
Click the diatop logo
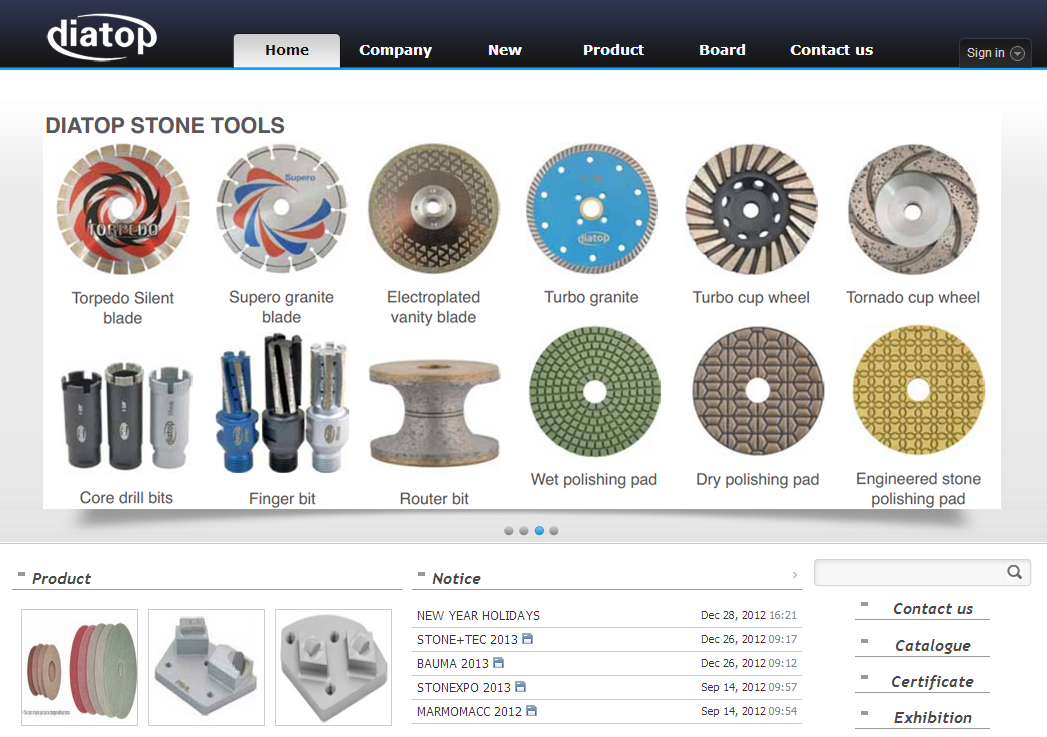tap(101, 35)
